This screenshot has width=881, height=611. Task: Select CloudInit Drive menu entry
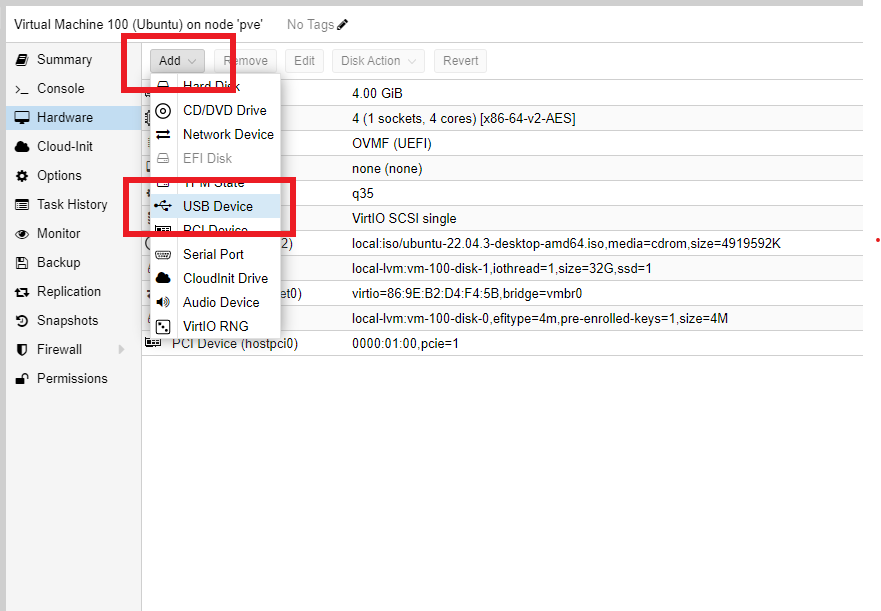click(215, 278)
